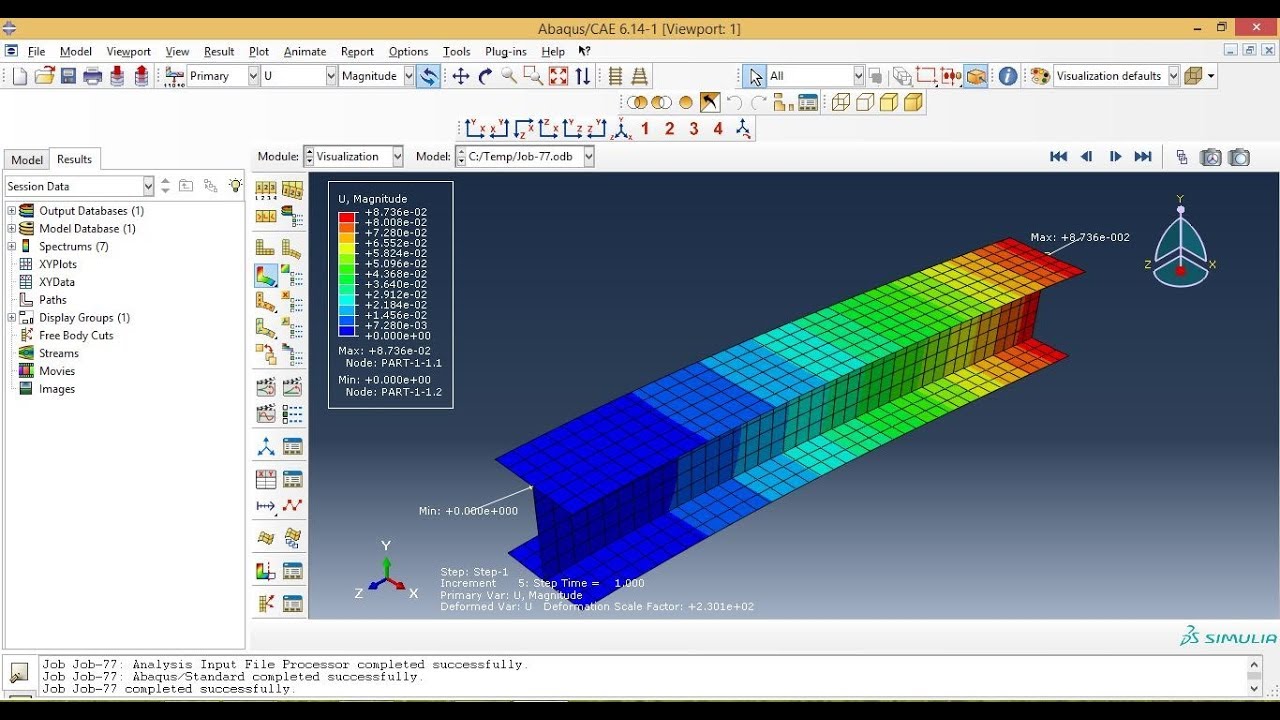Create a new model database
1280x720 pixels.
pos(20,76)
